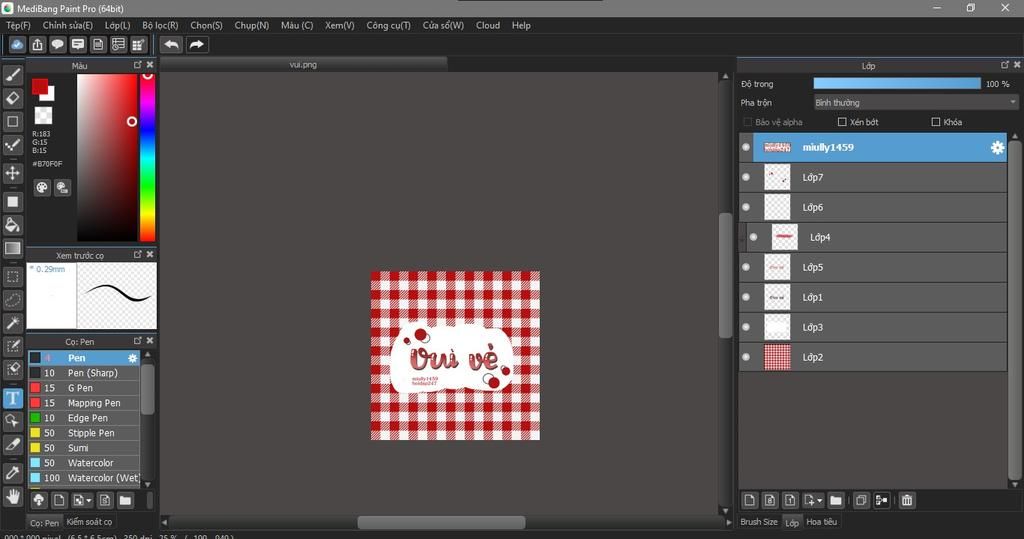The image size is (1024, 539).
Task: Enable the Xén bớt checkbox
Action: pyautogui.click(x=842, y=122)
